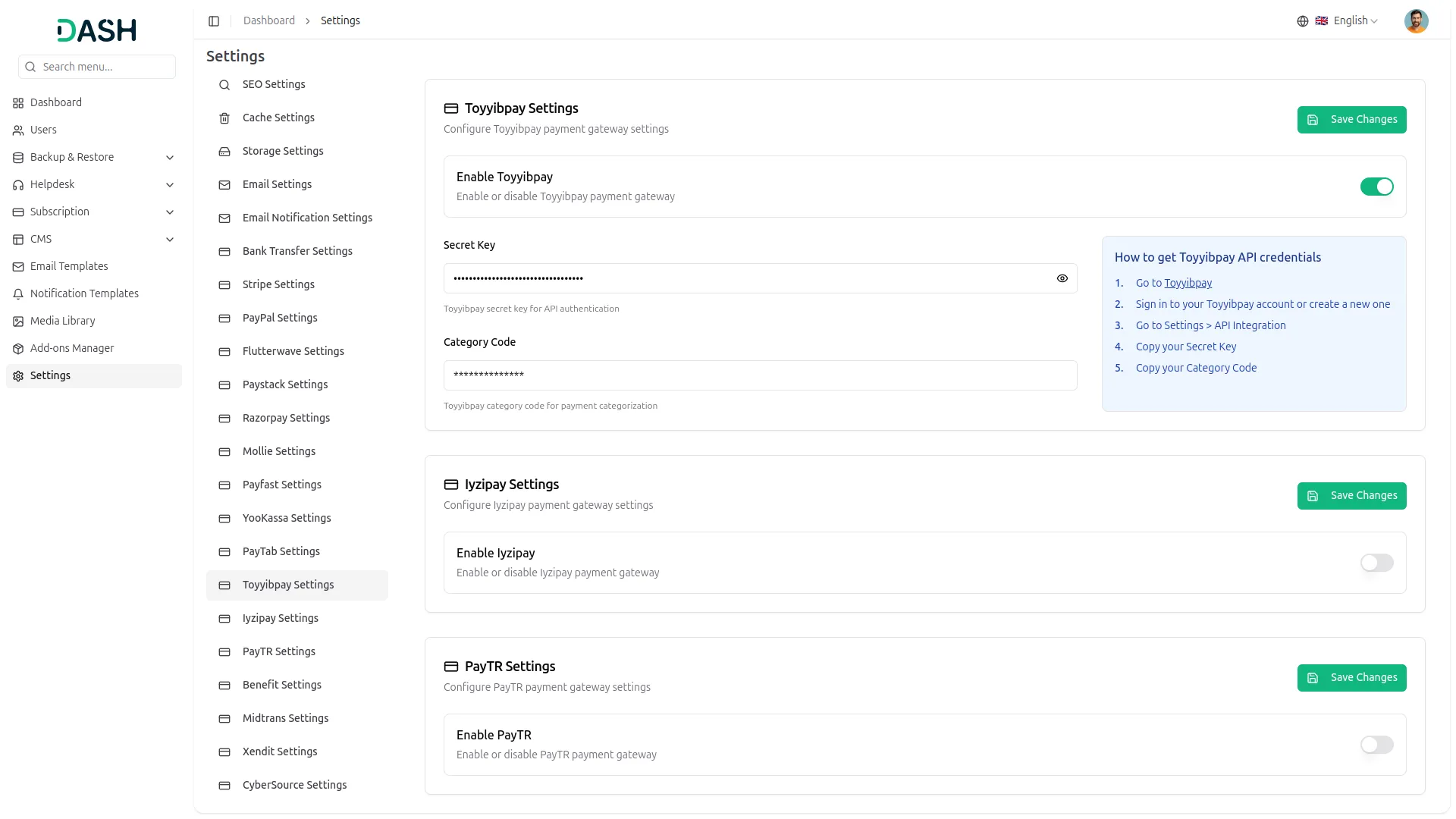Screen dimensions: 1456x819
Task: Expand the Helpdesk submenu chevron
Action: tap(170, 185)
